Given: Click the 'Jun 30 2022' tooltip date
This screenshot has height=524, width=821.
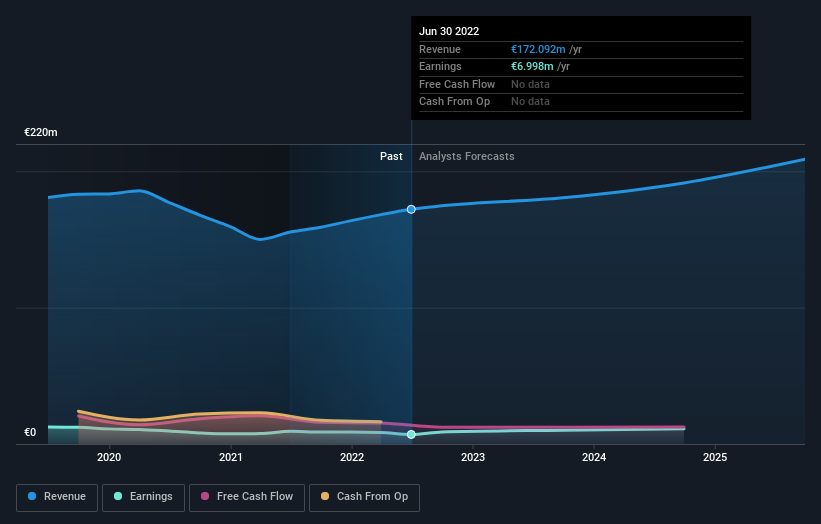Looking at the screenshot, I should coord(449,31).
